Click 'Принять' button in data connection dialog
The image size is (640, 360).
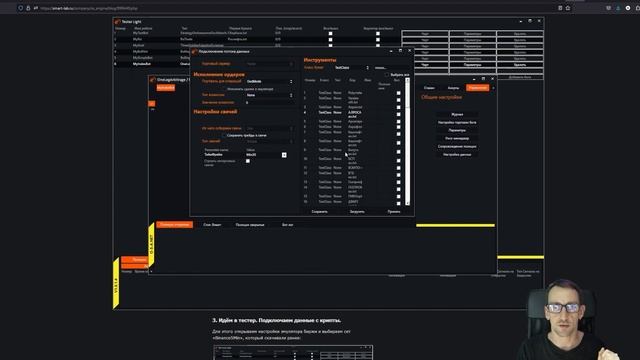point(394,212)
